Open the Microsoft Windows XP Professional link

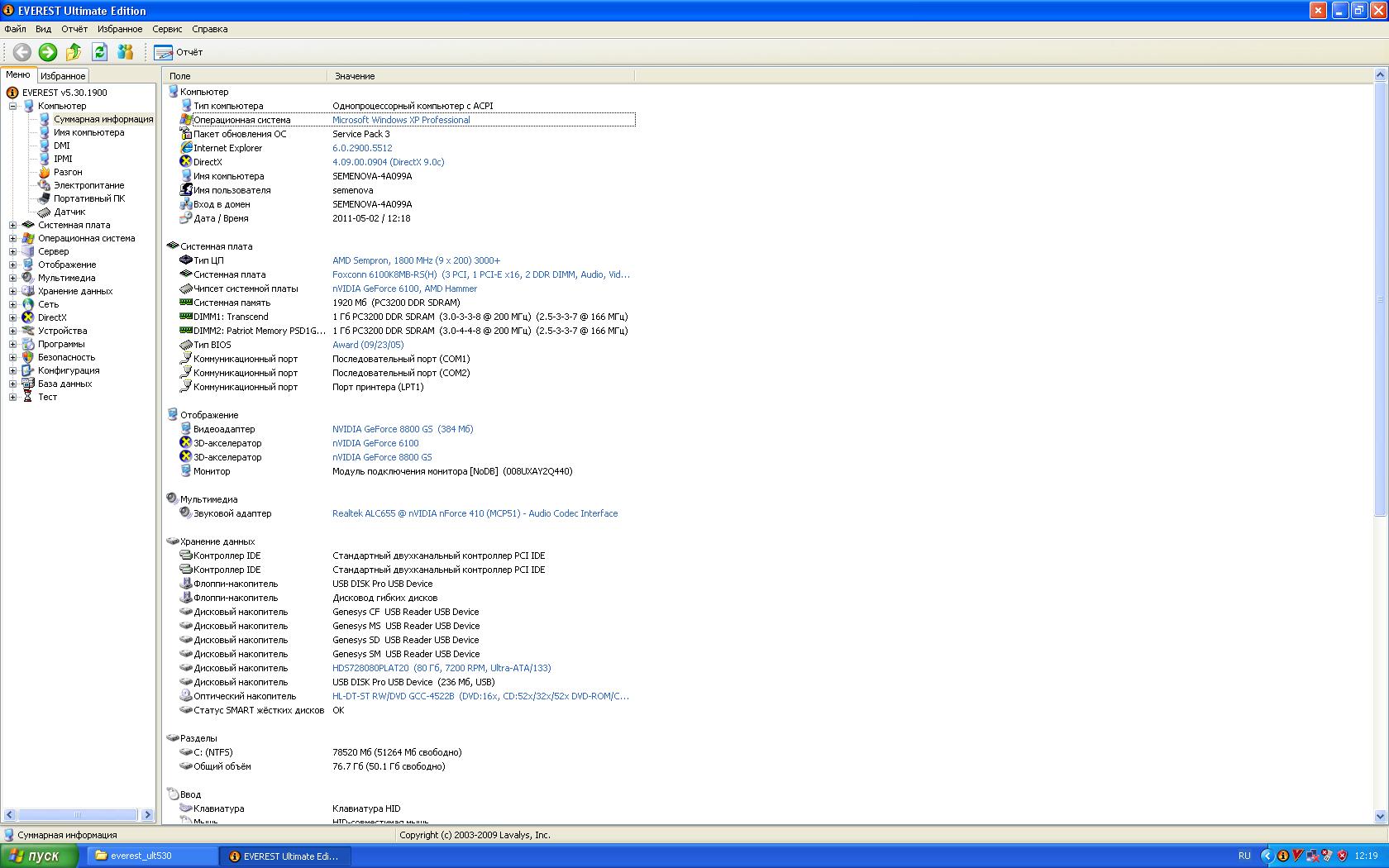(401, 120)
